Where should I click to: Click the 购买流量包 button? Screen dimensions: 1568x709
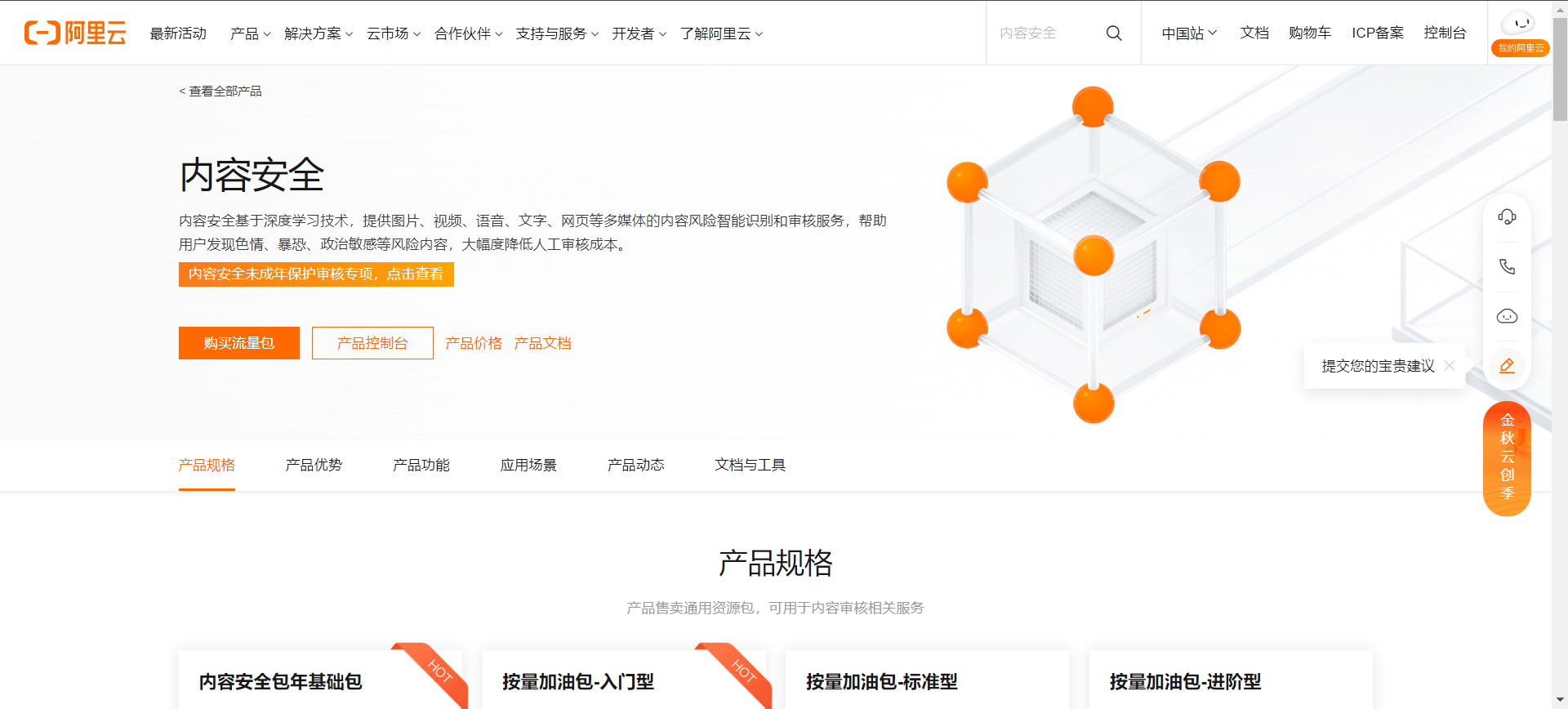[239, 343]
